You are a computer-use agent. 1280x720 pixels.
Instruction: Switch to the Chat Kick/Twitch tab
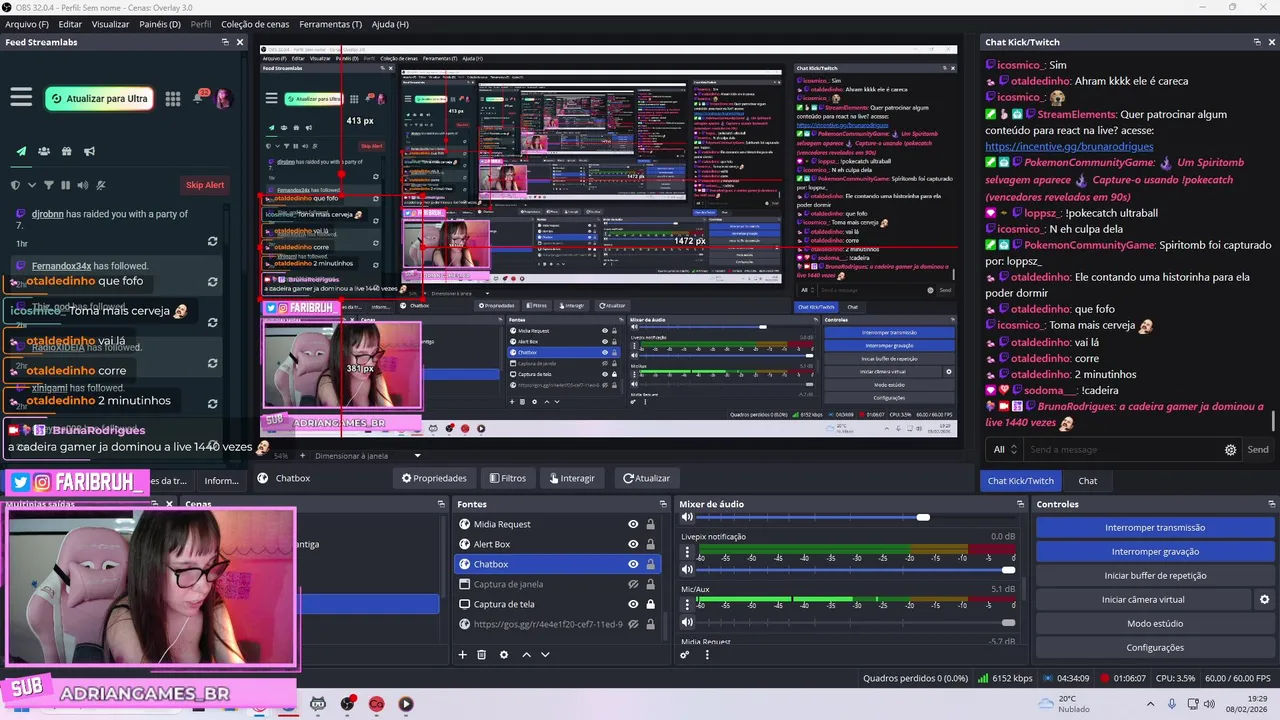(1021, 480)
